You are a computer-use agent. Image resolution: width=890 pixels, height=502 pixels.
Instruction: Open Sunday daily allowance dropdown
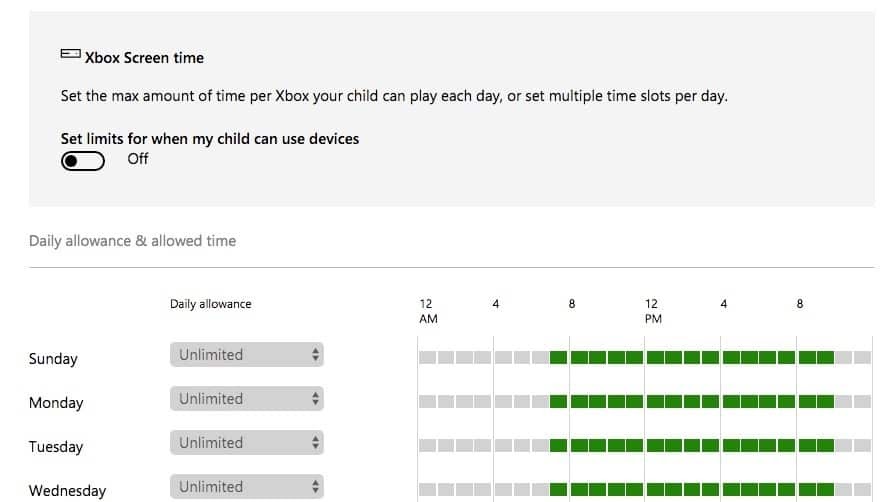point(246,354)
